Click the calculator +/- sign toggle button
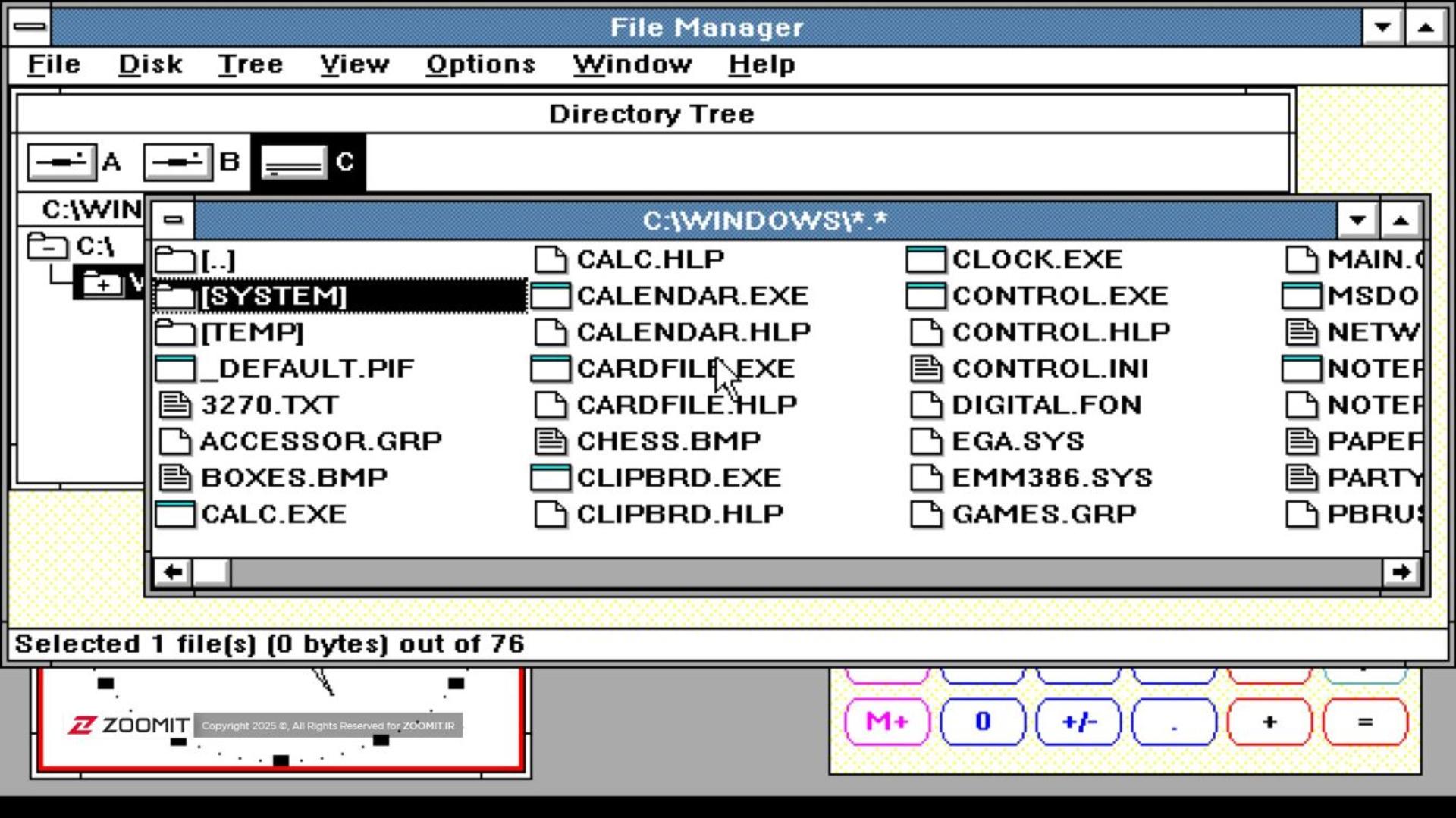 tap(1078, 722)
